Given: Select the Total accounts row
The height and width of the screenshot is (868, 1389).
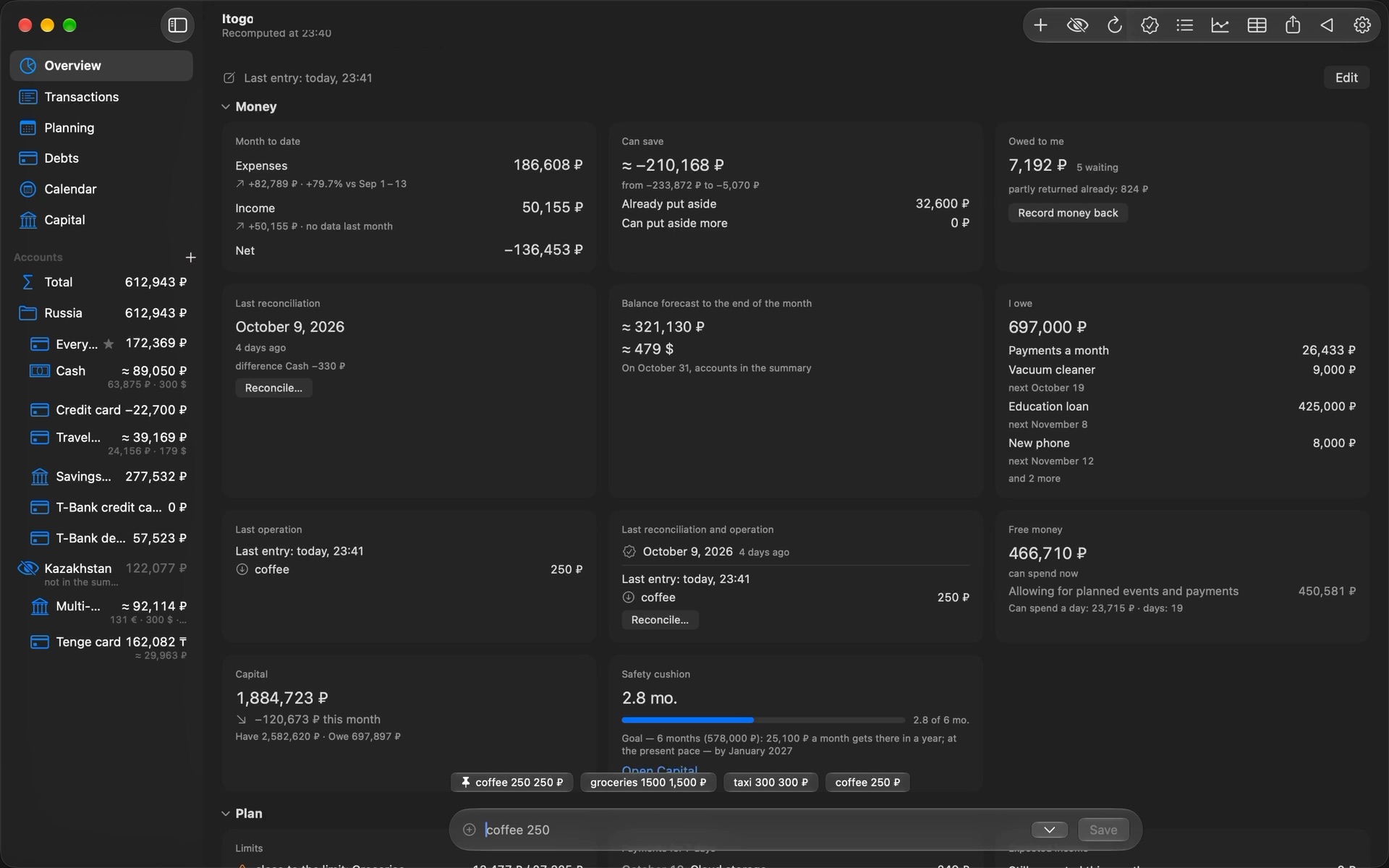Looking at the screenshot, I should (x=101, y=282).
